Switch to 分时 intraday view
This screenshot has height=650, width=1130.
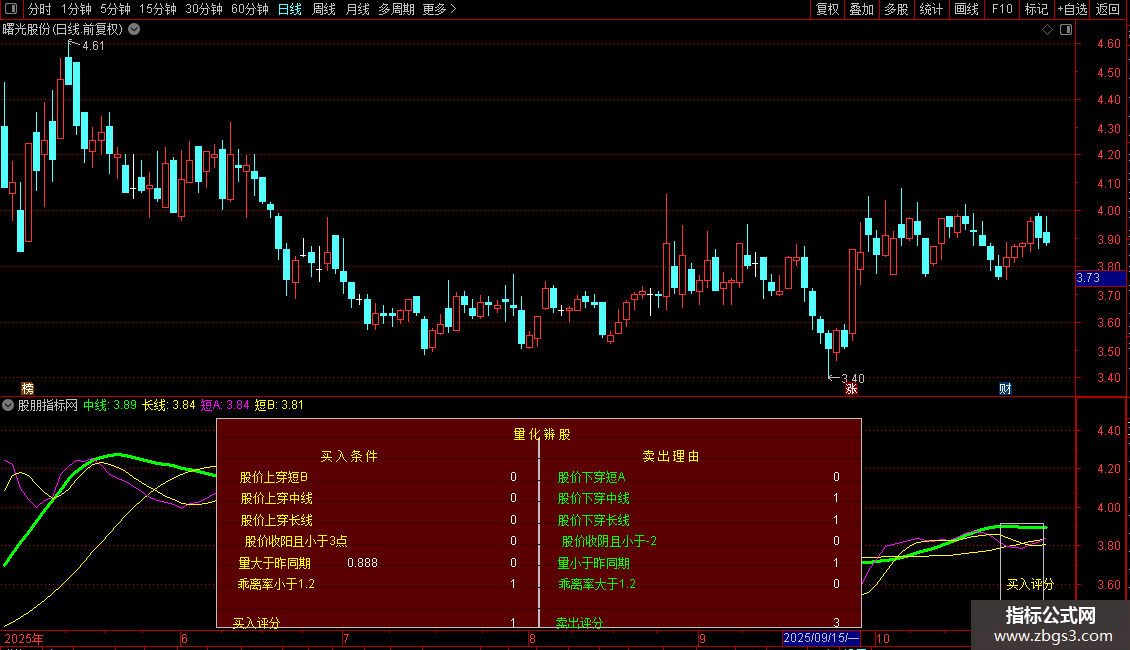[x=40, y=9]
